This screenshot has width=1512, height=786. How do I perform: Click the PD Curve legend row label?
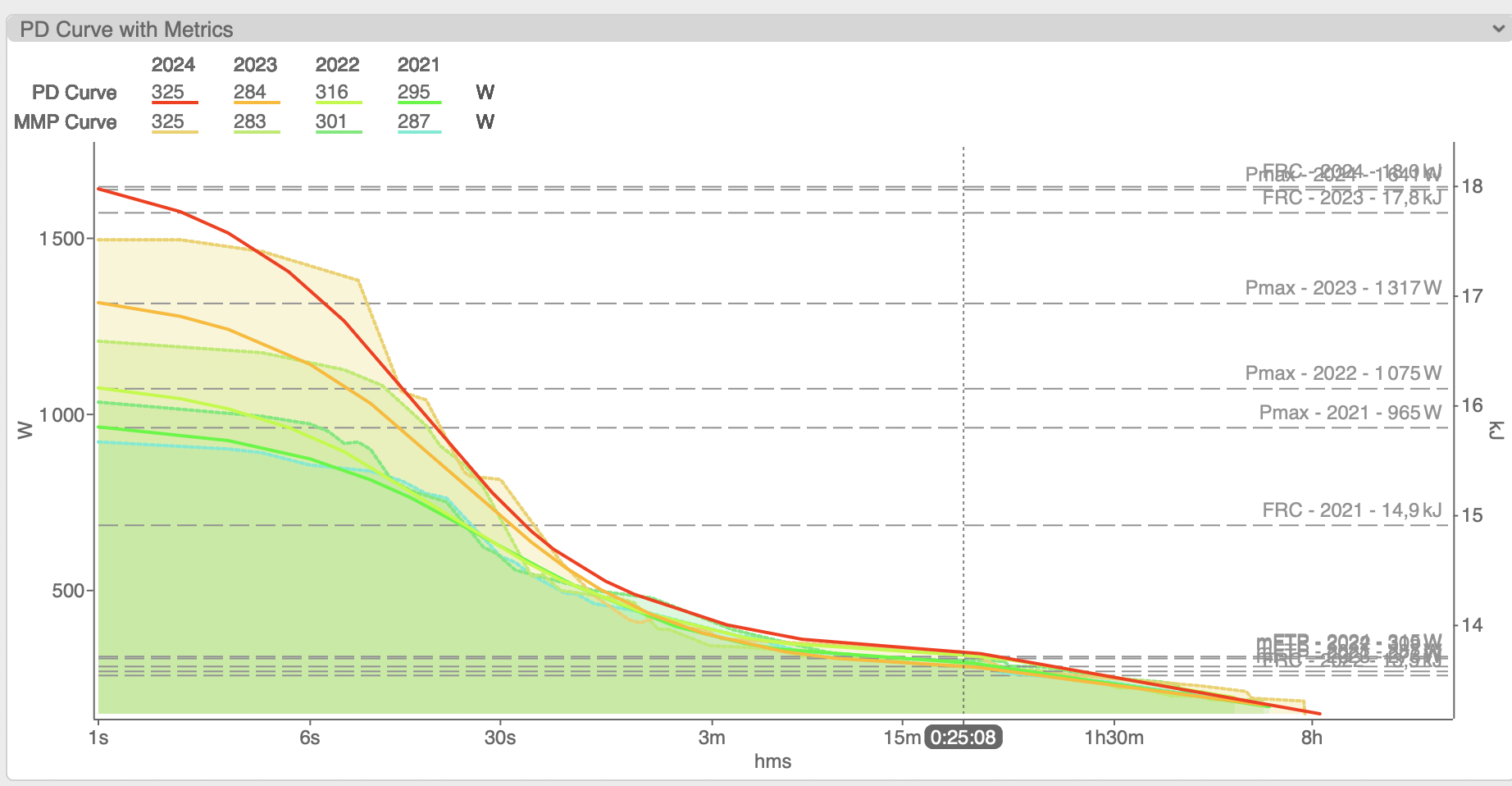pos(74,93)
